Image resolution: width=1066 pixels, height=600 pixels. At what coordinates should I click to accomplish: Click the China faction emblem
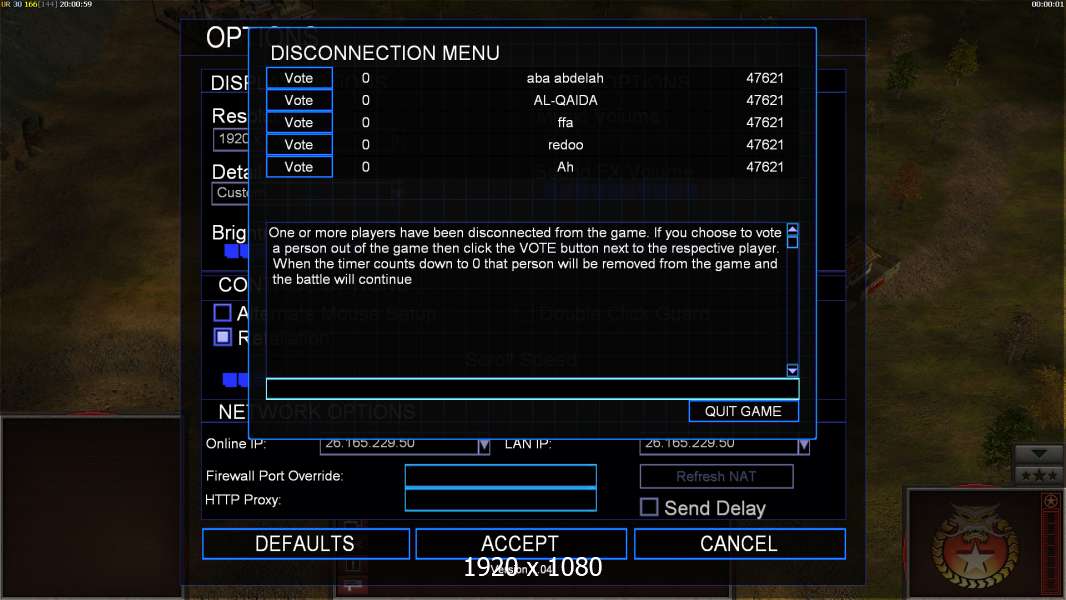(975, 546)
